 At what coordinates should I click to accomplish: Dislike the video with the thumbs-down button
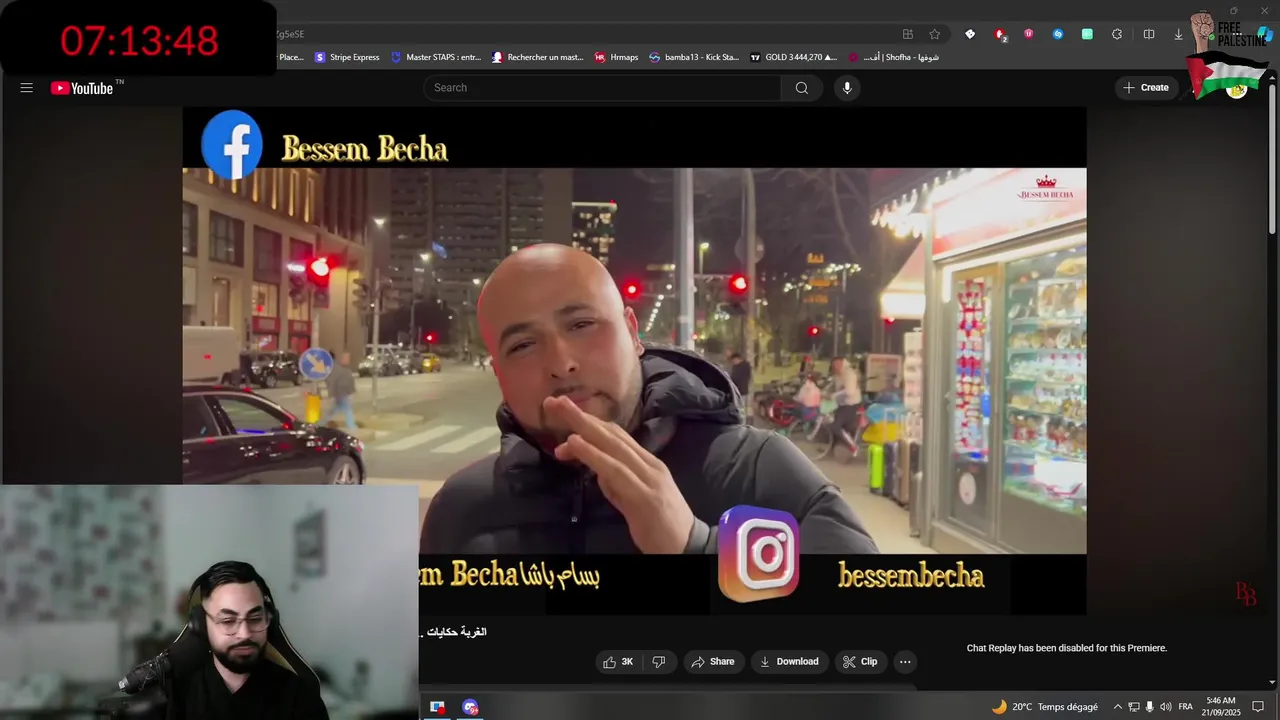pos(658,662)
